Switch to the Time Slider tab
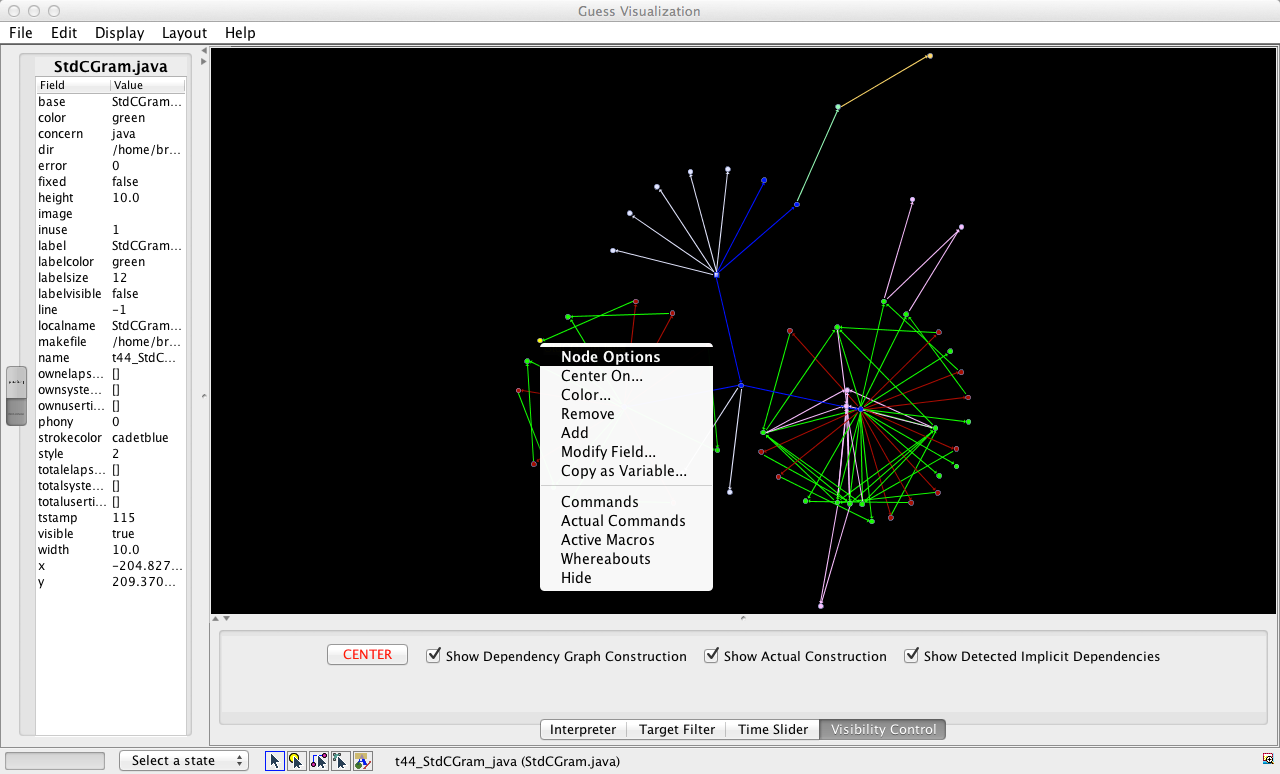This screenshot has width=1280, height=774. pos(772,730)
